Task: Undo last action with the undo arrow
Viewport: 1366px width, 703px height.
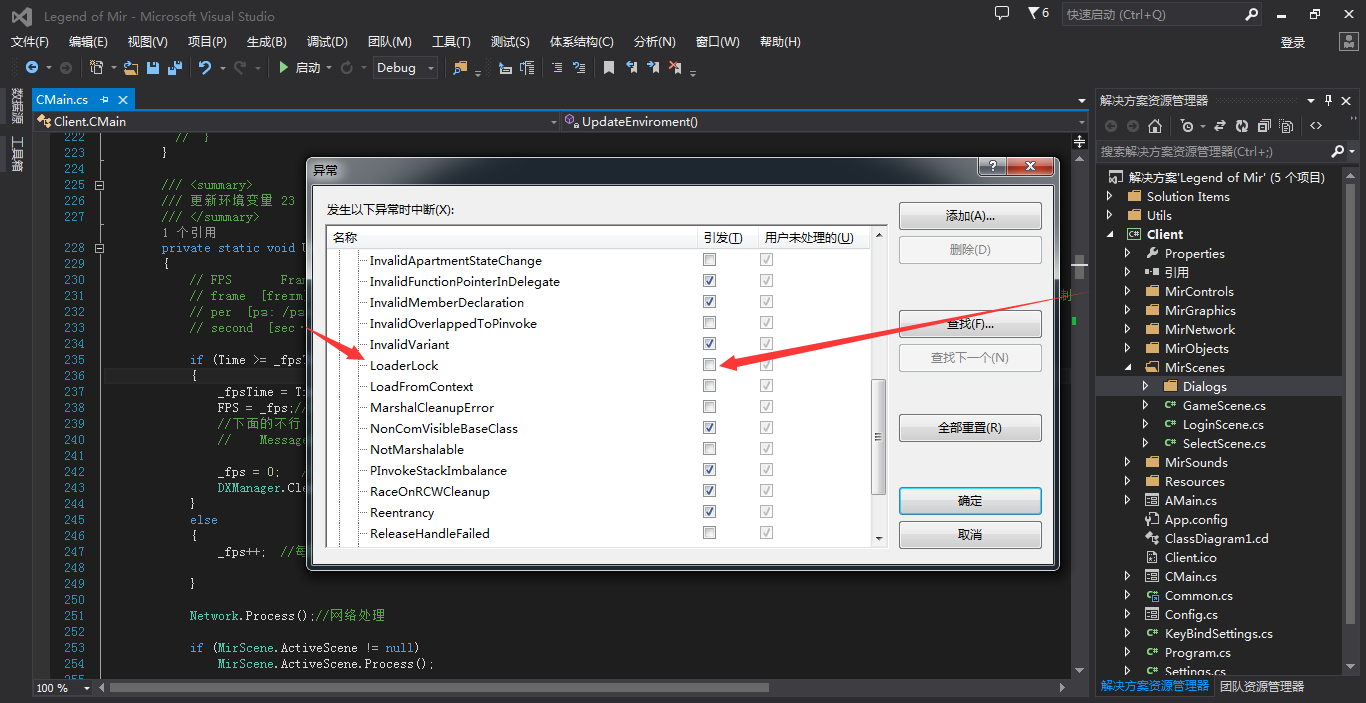Action: pyautogui.click(x=205, y=68)
